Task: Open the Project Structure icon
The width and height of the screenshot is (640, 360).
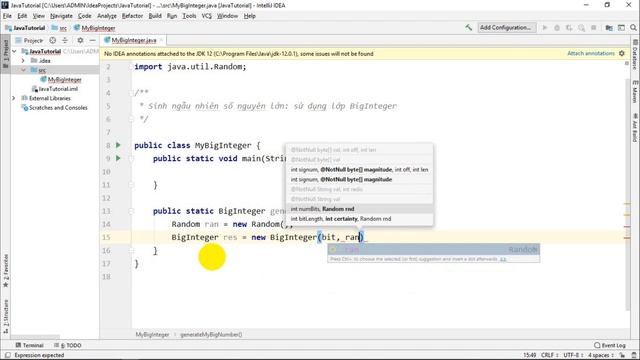Action: point(609,28)
